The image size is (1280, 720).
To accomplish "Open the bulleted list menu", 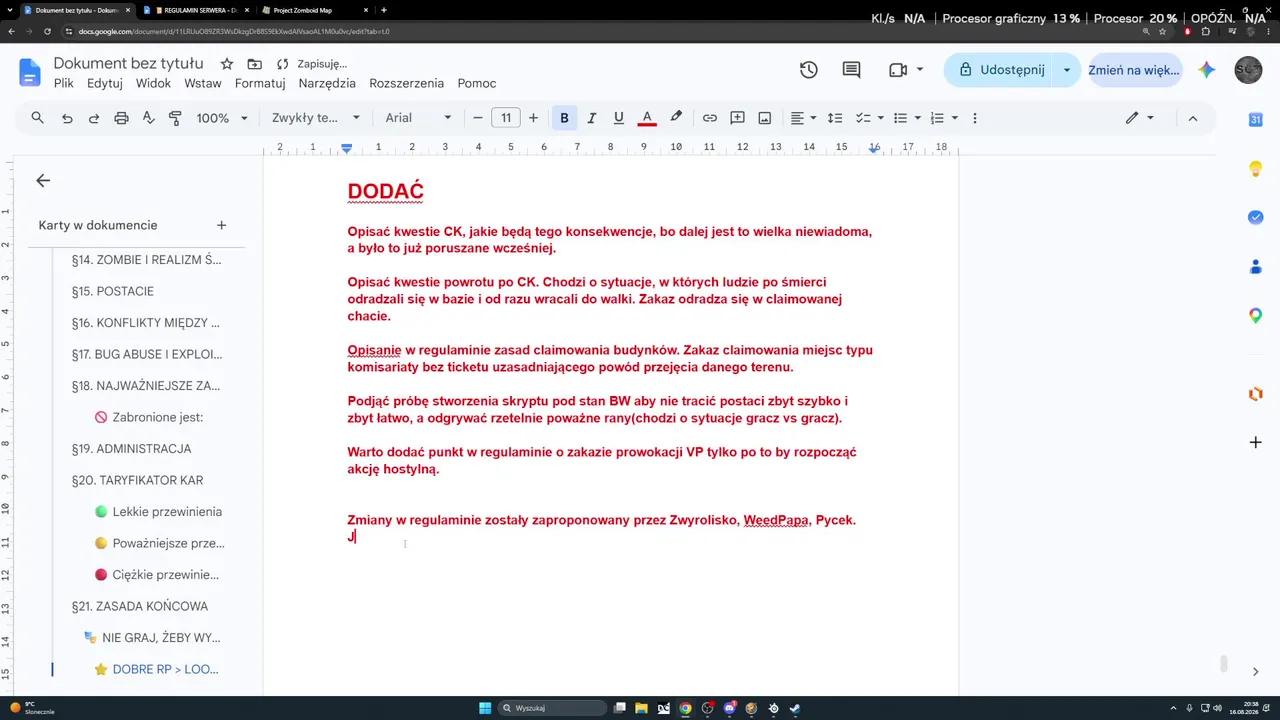I will pyautogui.click(x=906, y=118).
